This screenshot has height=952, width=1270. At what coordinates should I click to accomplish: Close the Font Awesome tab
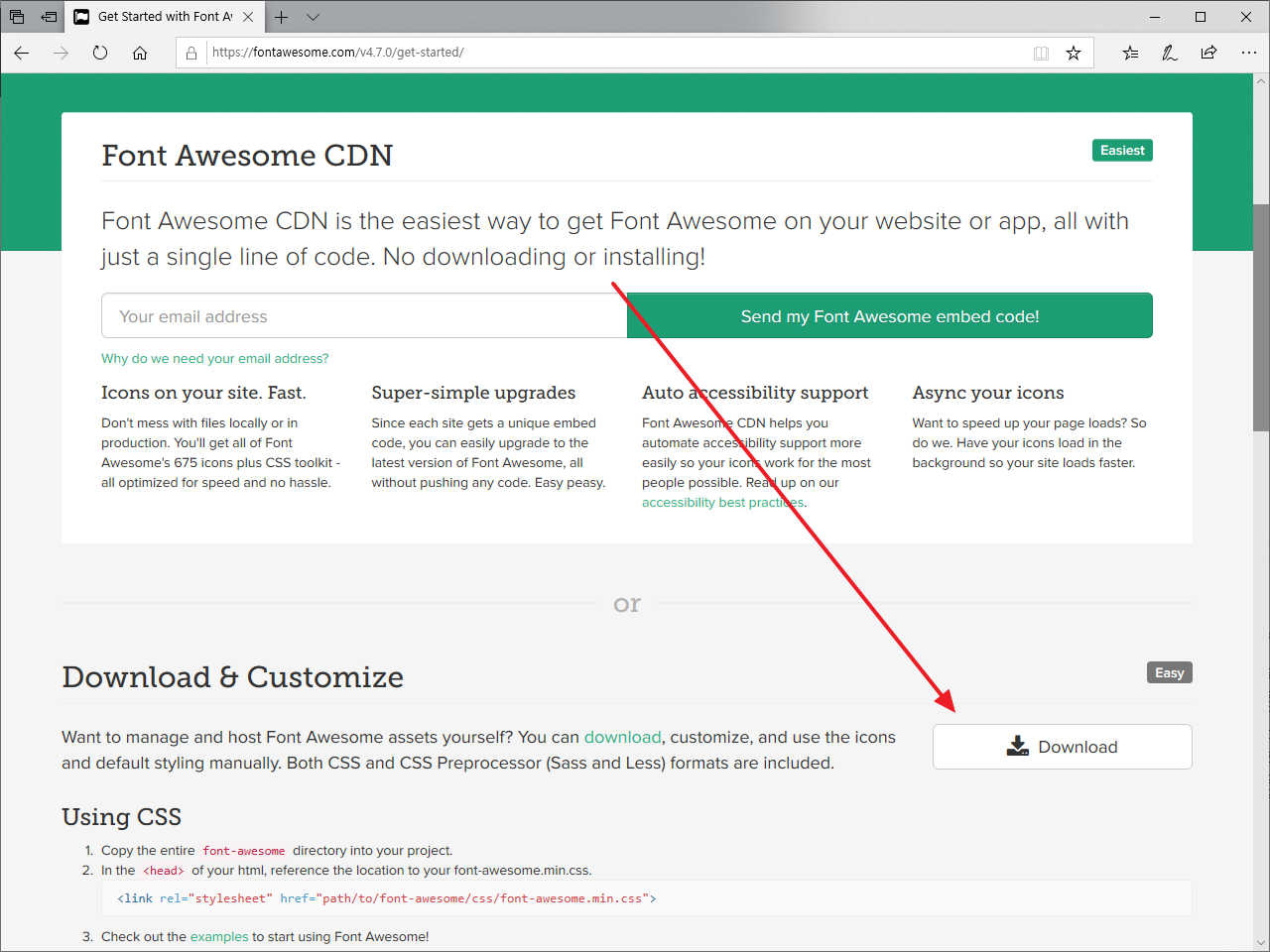(248, 17)
